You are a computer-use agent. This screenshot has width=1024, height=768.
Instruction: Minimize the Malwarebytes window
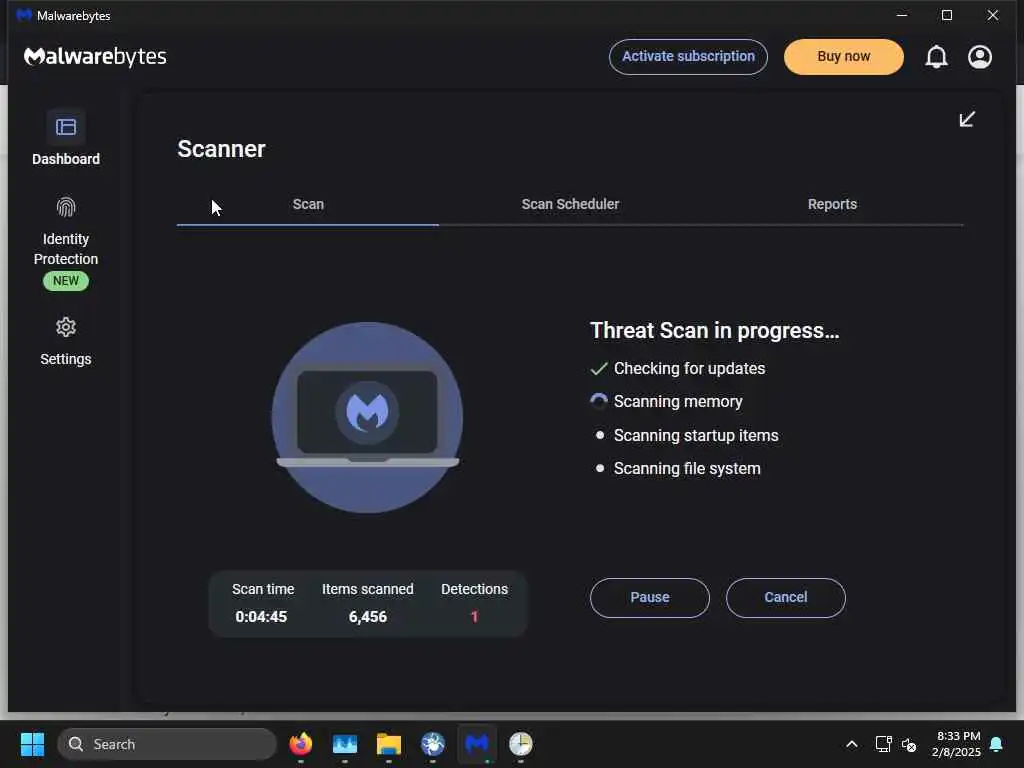point(902,15)
